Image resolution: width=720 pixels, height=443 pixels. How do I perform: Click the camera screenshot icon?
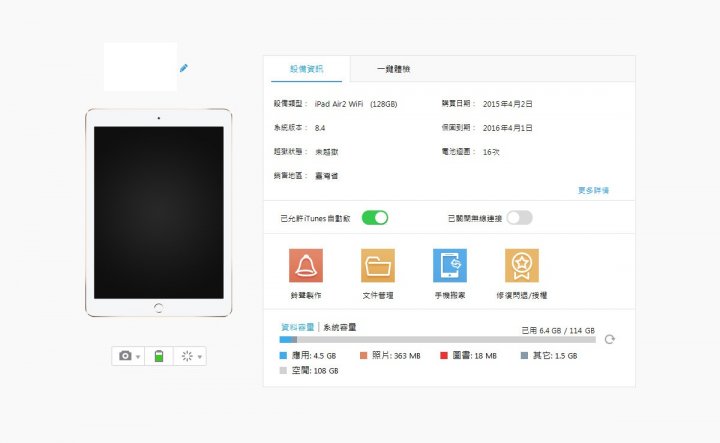(x=125, y=356)
